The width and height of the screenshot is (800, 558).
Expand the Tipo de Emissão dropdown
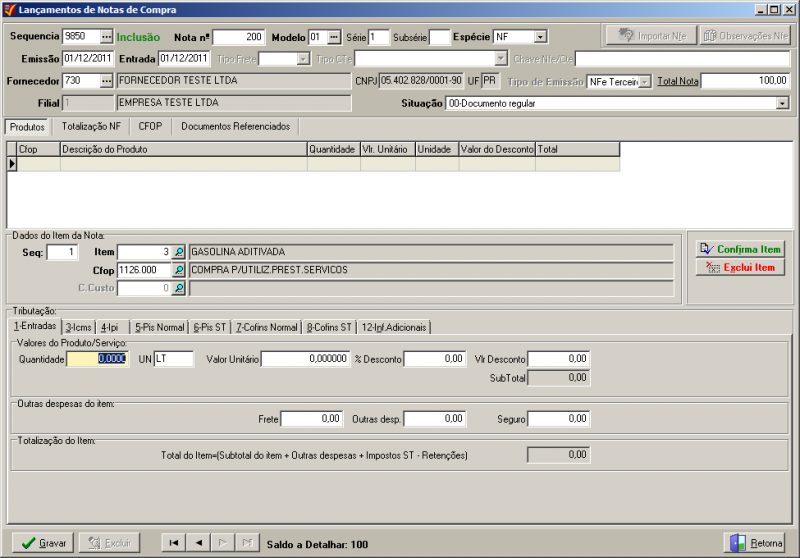(645, 82)
